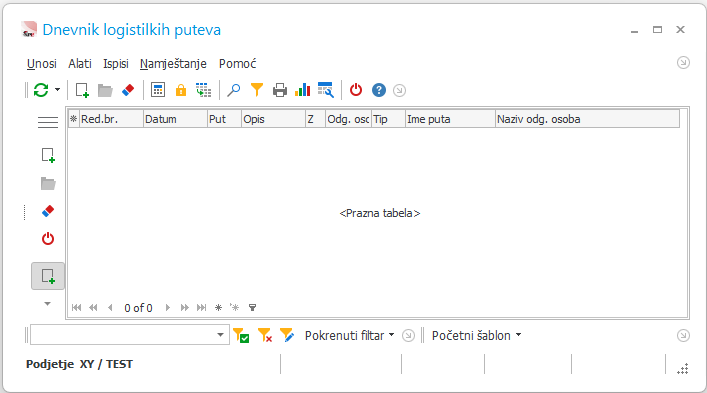
Task: Click the filter combo box field
Action: click(130, 335)
